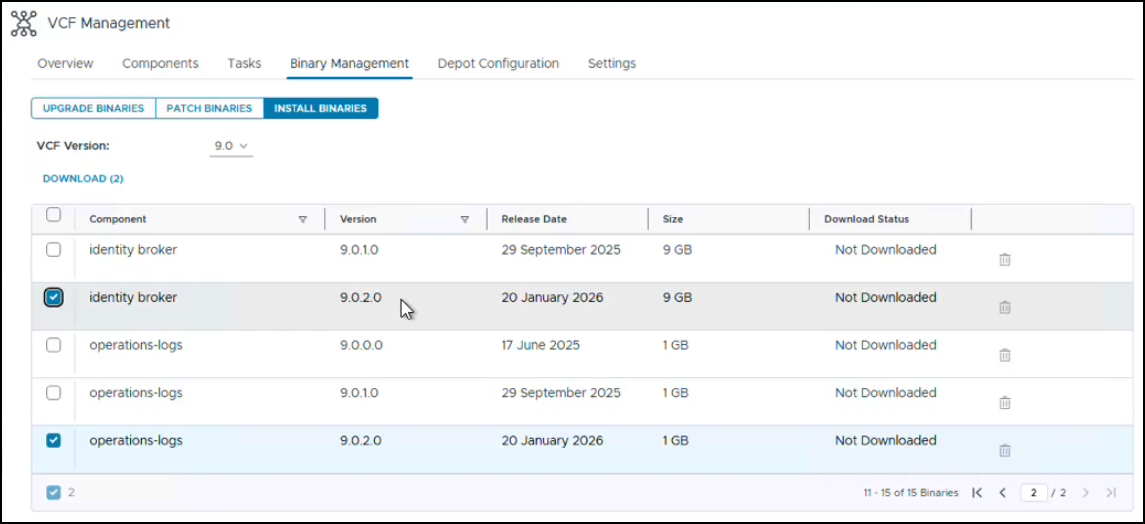Image resolution: width=1145 pixels, height=524 pixels.
Task: Go to the Settings tab
Action: 612,63
